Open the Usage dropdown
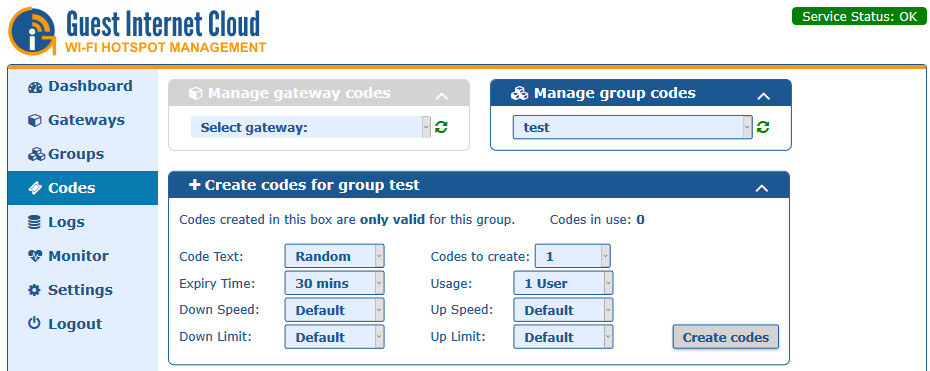 [563, 283]
